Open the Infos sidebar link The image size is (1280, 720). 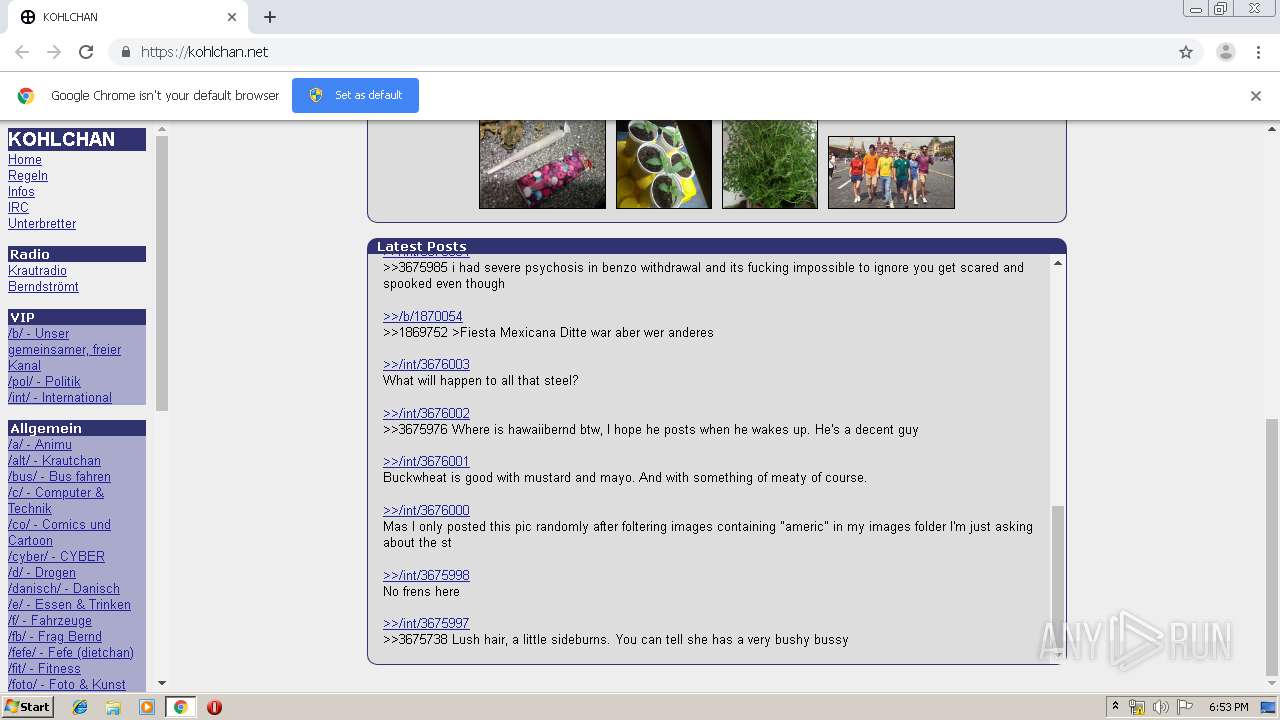tap(21, 192)
